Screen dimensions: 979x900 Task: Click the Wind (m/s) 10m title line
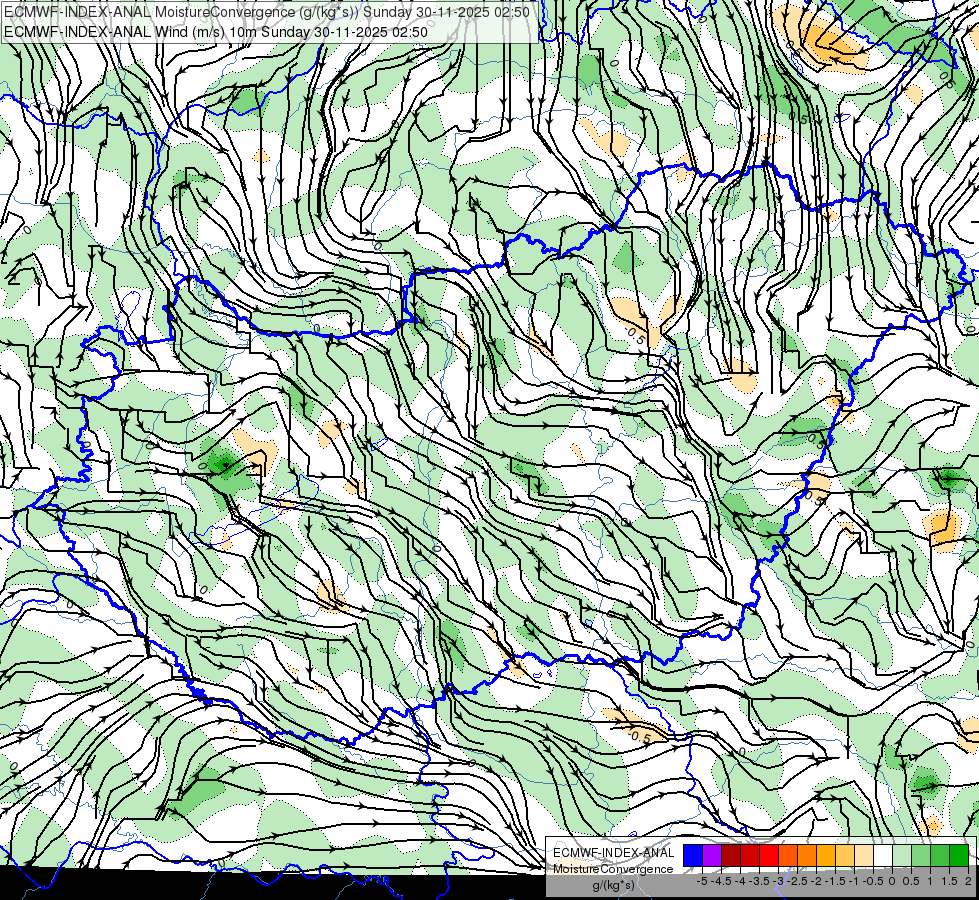point(216,31)
